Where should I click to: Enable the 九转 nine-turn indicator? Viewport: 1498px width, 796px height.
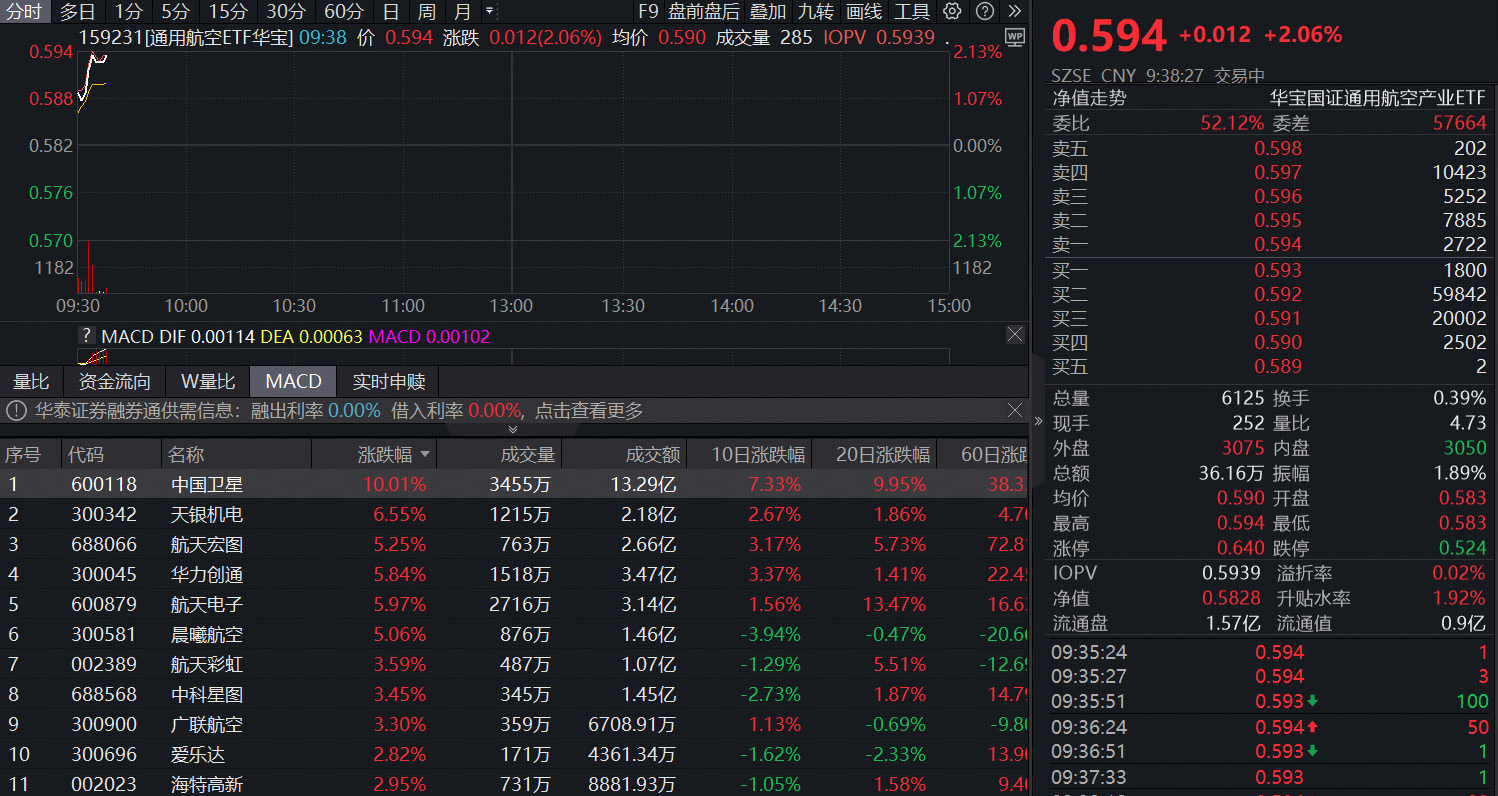(x=816, y=12)
